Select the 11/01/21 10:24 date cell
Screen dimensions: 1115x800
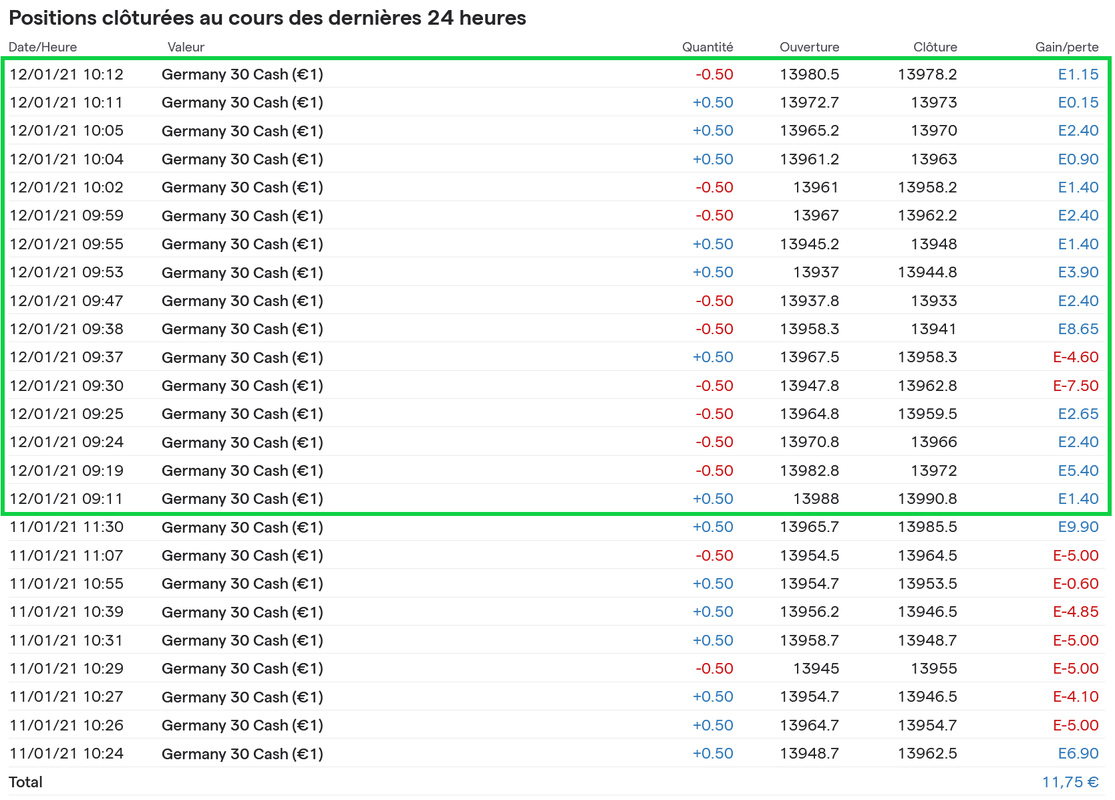coord(66,754)
